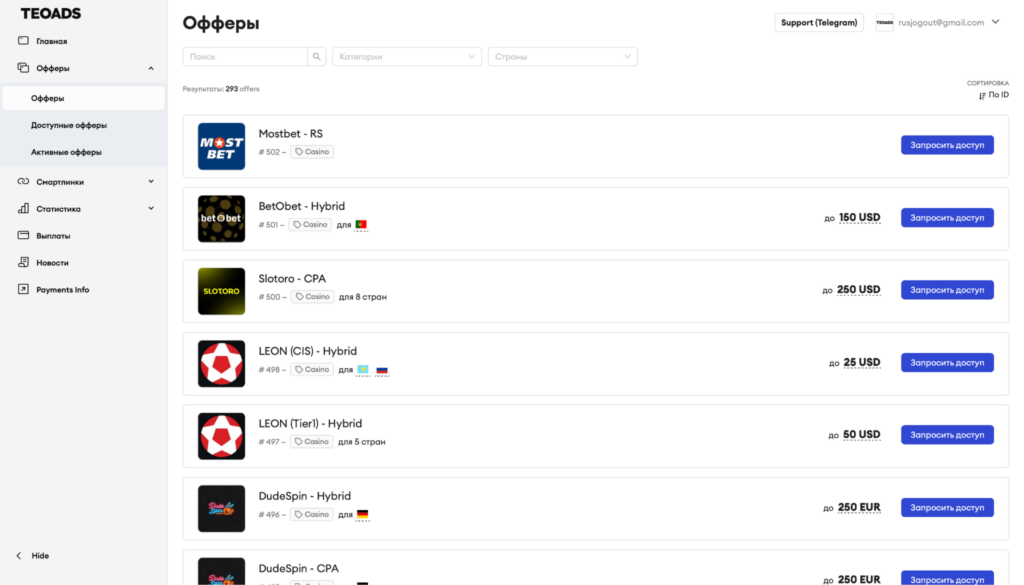The image size is (1024, 585).
Task: Click Casino tag on LEON (Tier1) - Hybrid
Action: click(312, 441)
